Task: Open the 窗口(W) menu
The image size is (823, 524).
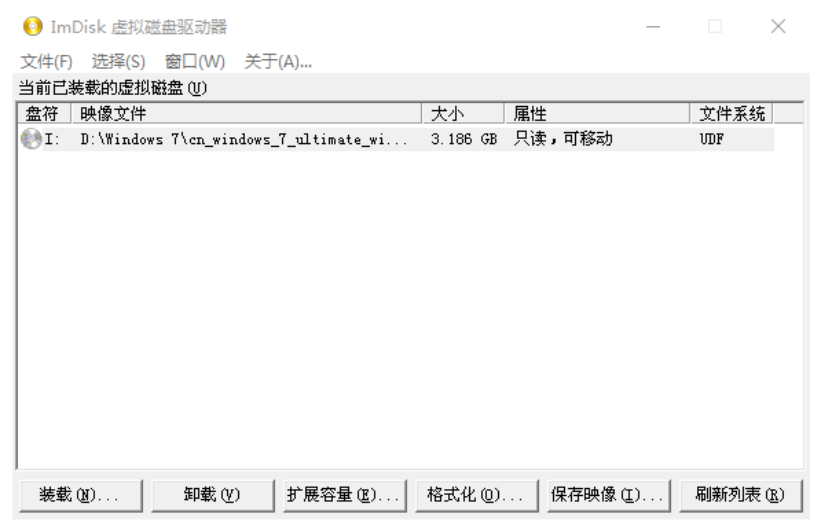Action: pyautogui.click(x=195, y=61)
